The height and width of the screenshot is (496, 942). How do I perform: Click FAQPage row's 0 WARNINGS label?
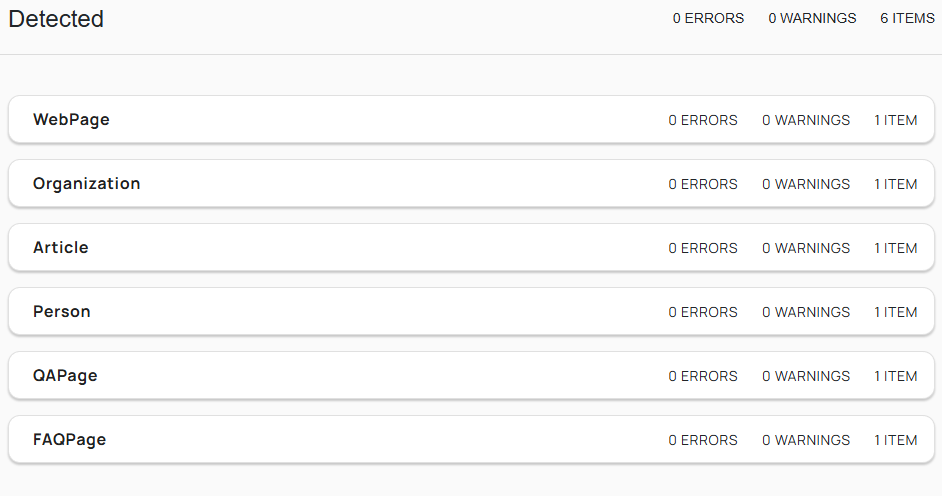806,440
